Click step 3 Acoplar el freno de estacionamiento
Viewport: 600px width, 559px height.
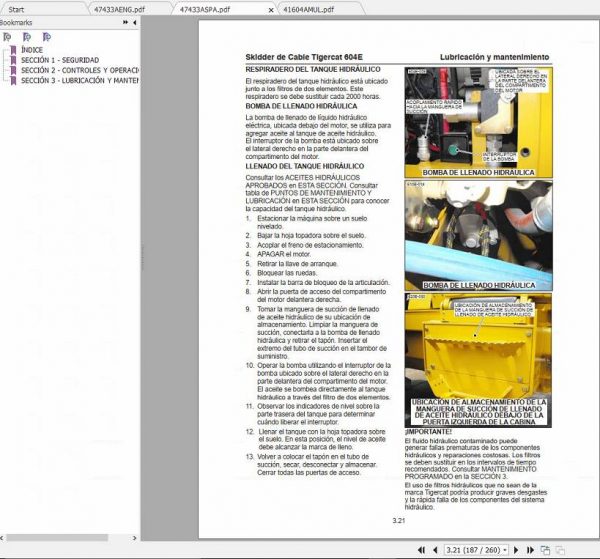(310, 245)
